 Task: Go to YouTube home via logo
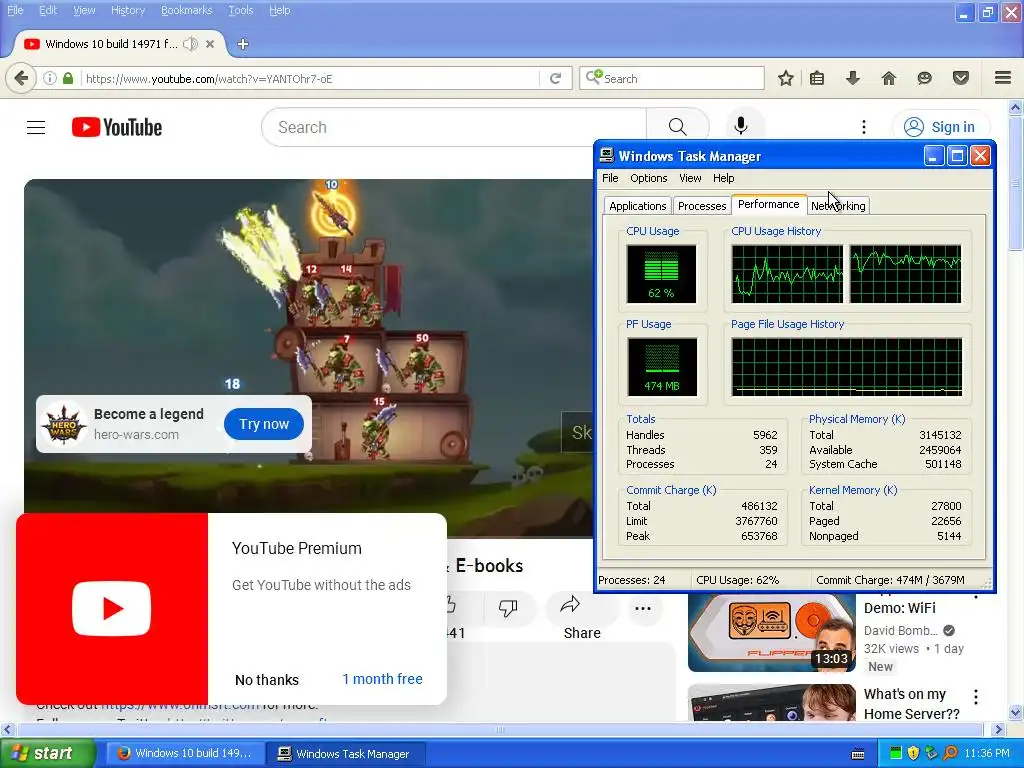tap(117, 127)
